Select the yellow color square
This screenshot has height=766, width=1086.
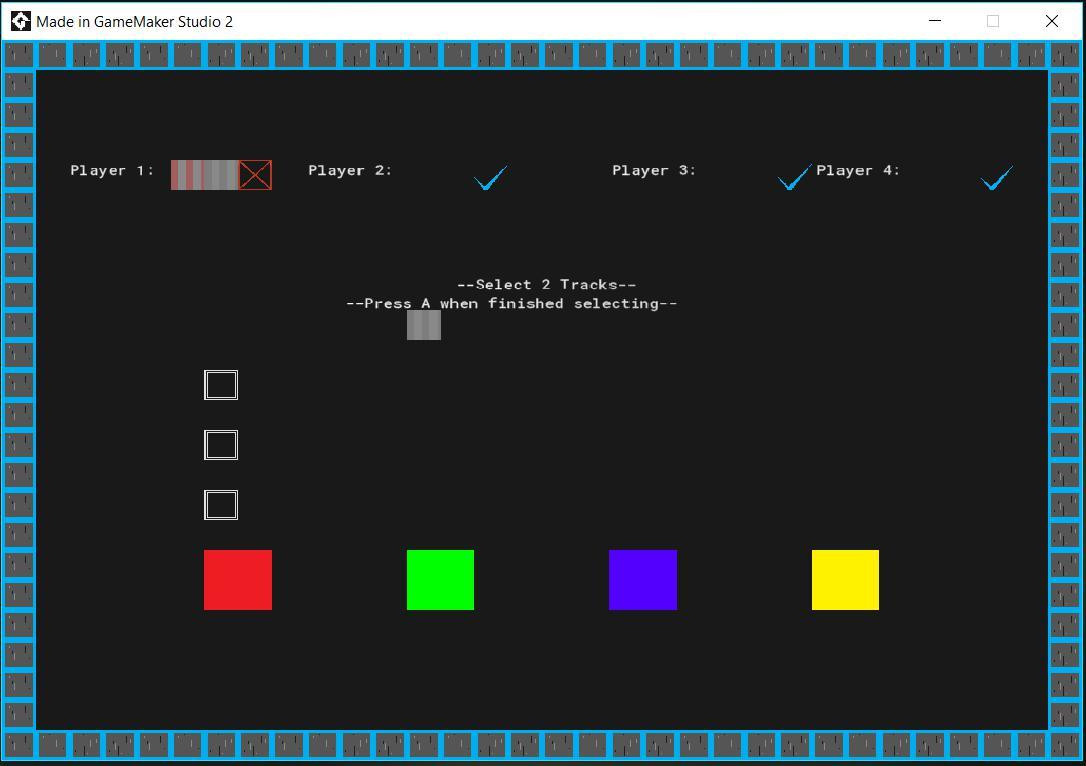tap(845, 580)
